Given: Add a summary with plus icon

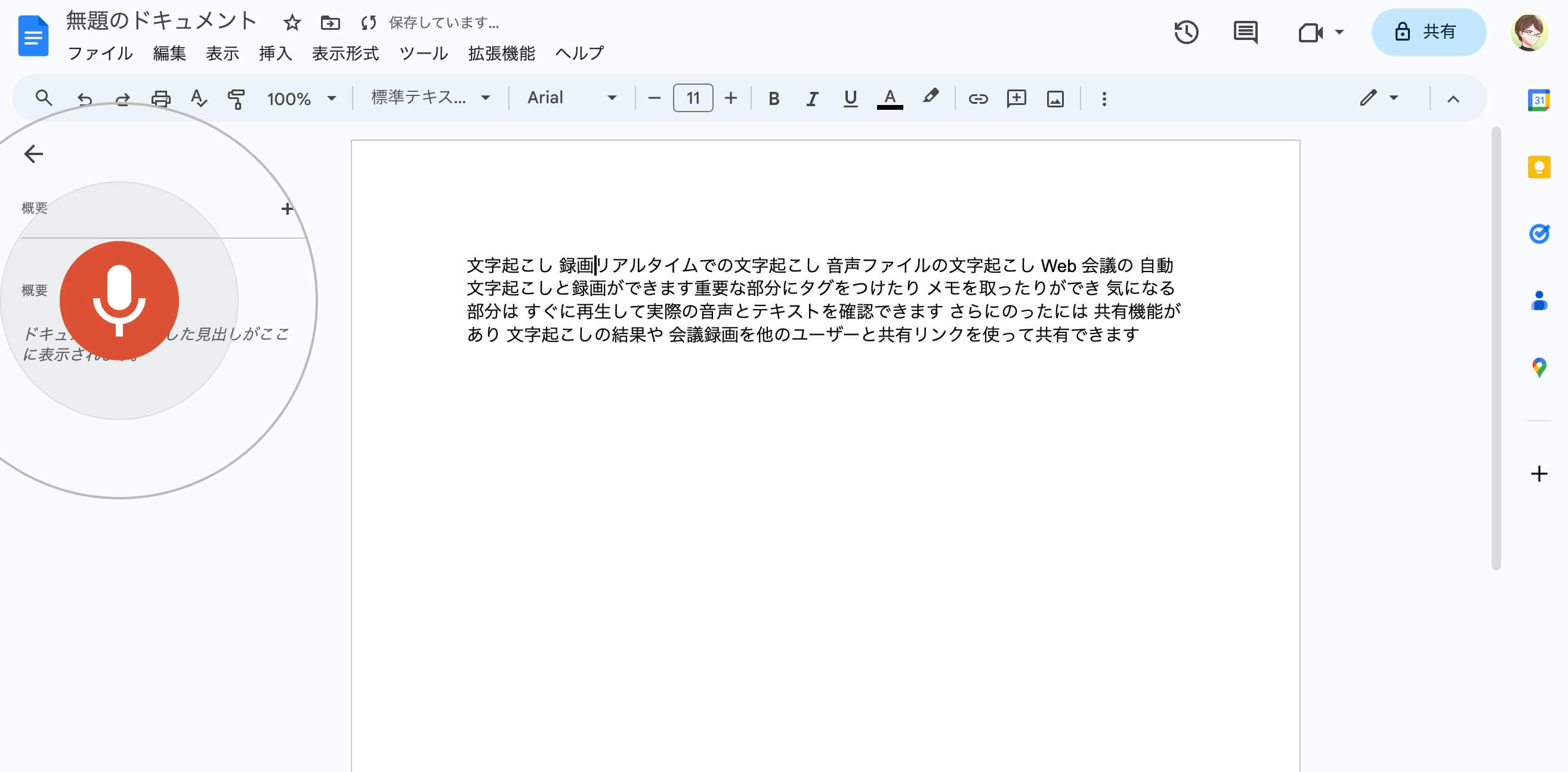Looking at the screenshot, I should point(287,209).
